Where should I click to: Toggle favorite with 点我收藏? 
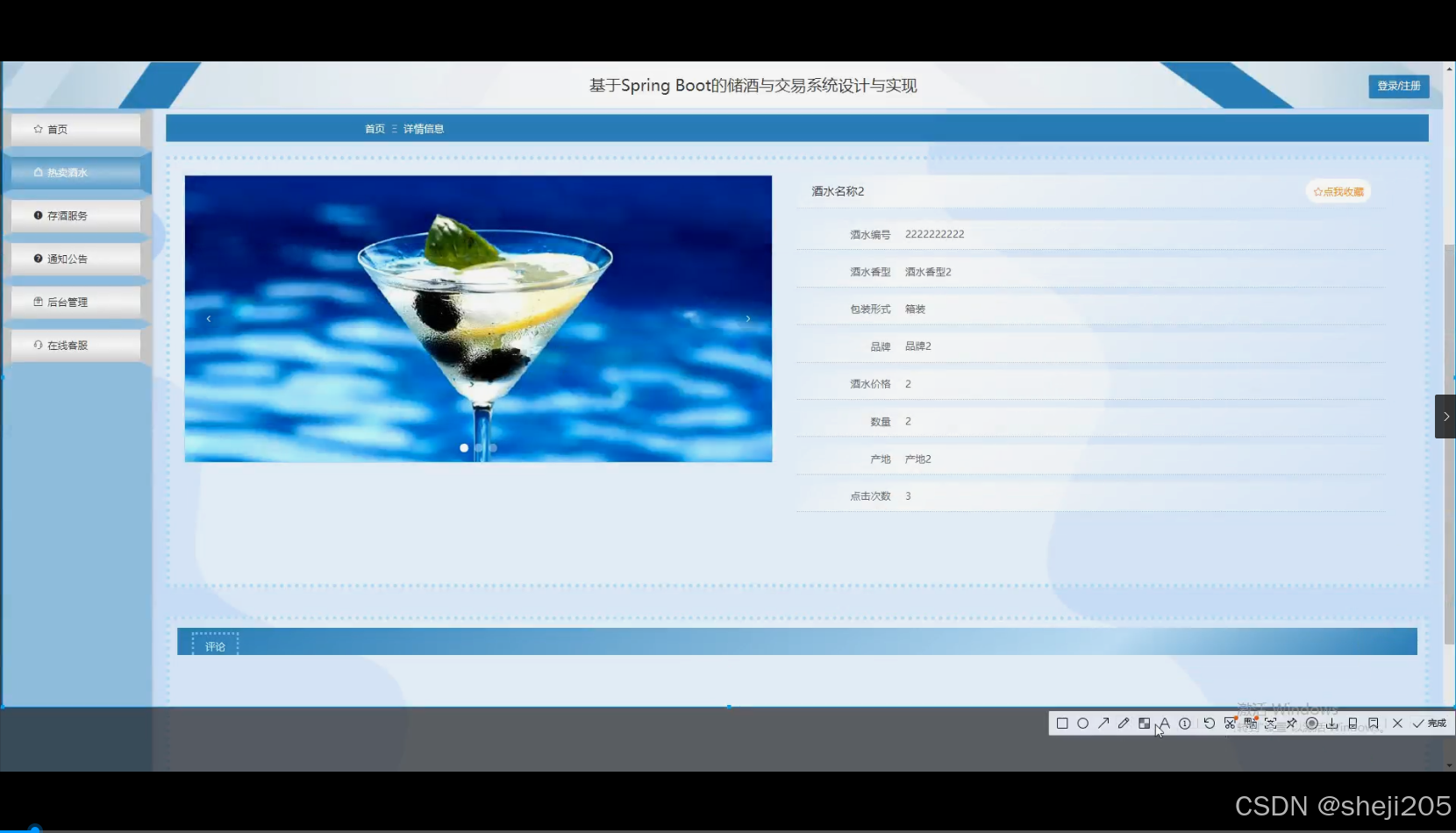tap(1338, 190)
